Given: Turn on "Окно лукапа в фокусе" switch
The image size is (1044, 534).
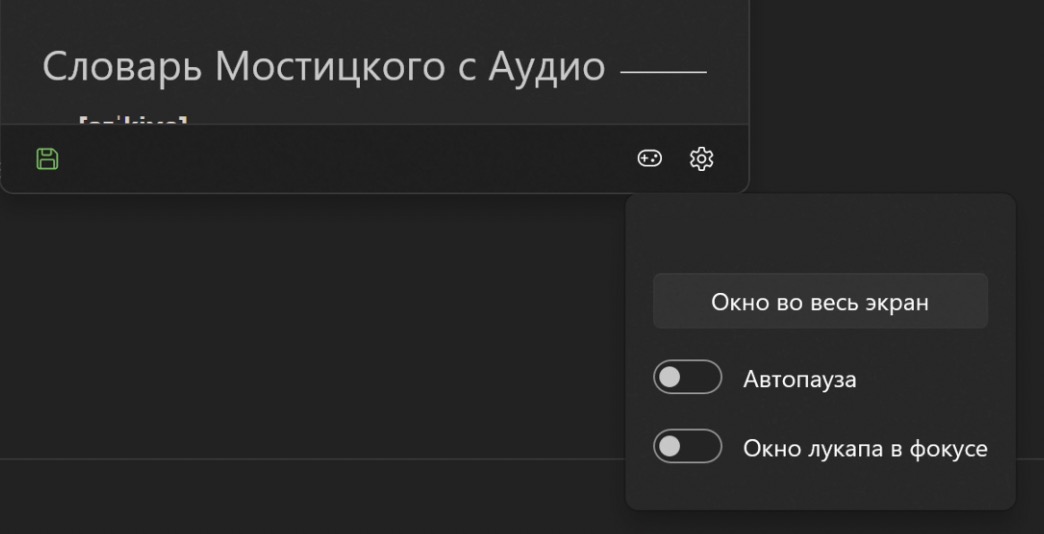Looking at the screenshot, I should pos(687,447).
